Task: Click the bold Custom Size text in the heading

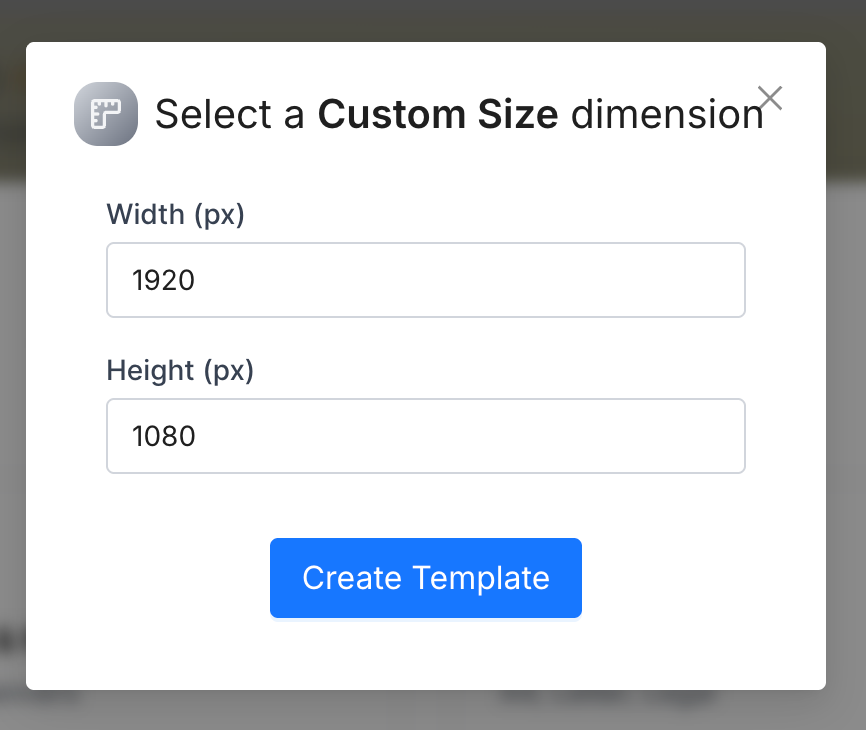Action: pyautogui.click(x=437, y=114)
